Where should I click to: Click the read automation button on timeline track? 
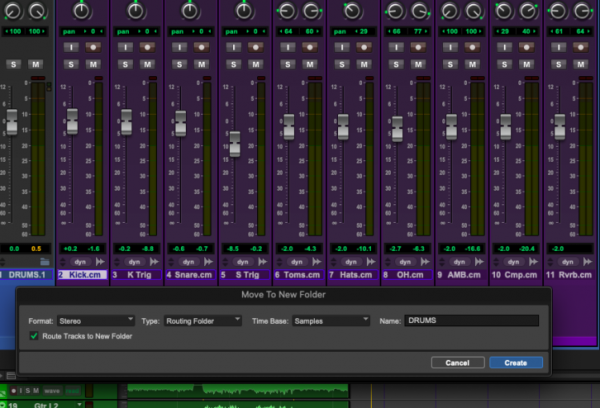pyautogui.click(x=72, y=390)
